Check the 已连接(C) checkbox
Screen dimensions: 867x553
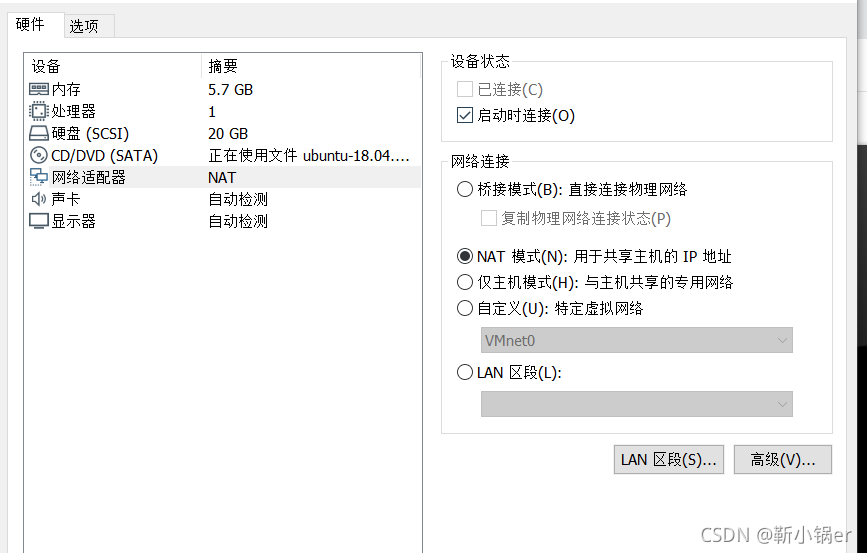coord(465,89)
